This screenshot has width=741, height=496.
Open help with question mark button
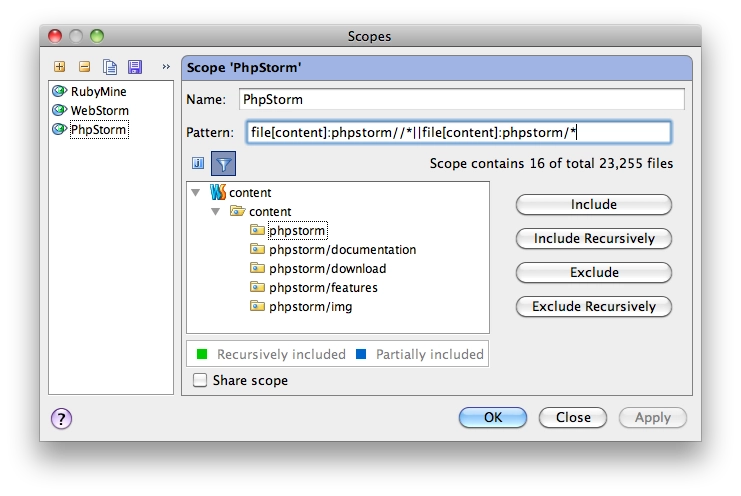pyautogui.click(x=61, y=419)
